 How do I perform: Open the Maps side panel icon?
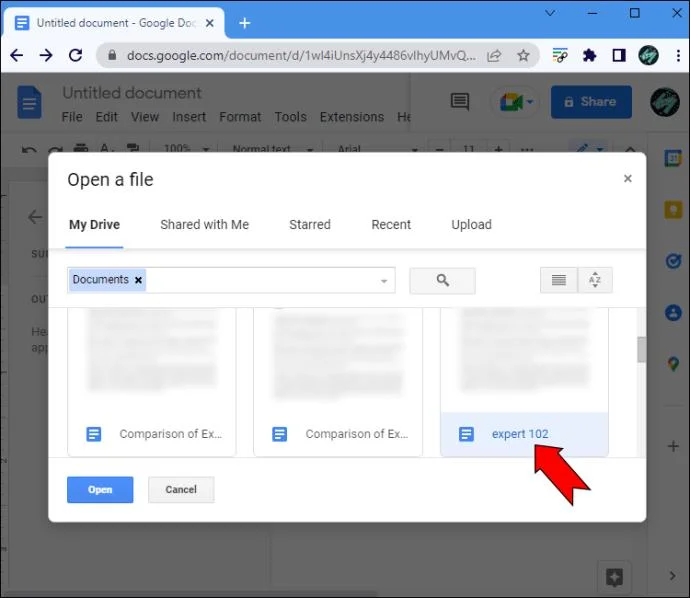[673, 364]
